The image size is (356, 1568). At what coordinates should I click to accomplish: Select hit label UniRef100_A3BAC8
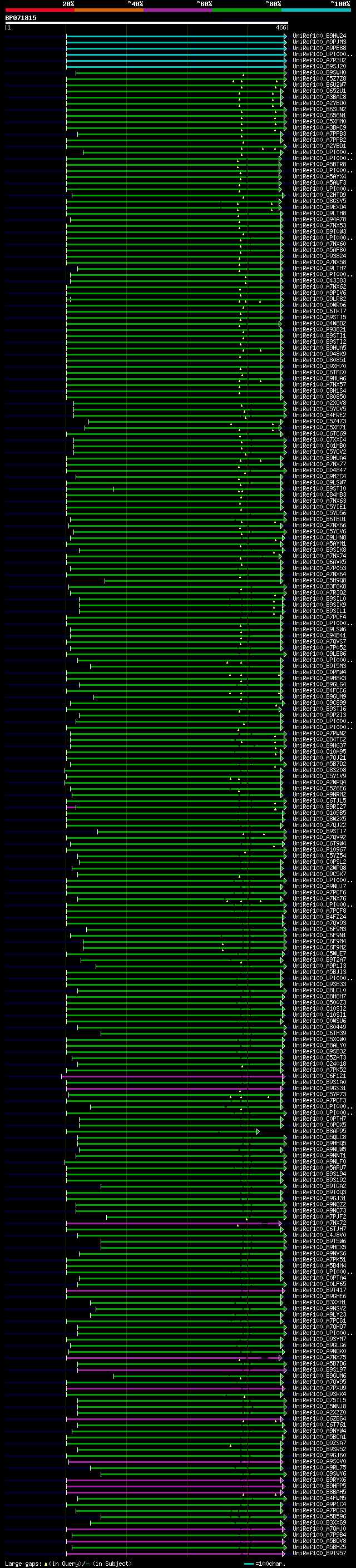click(319, 97)
